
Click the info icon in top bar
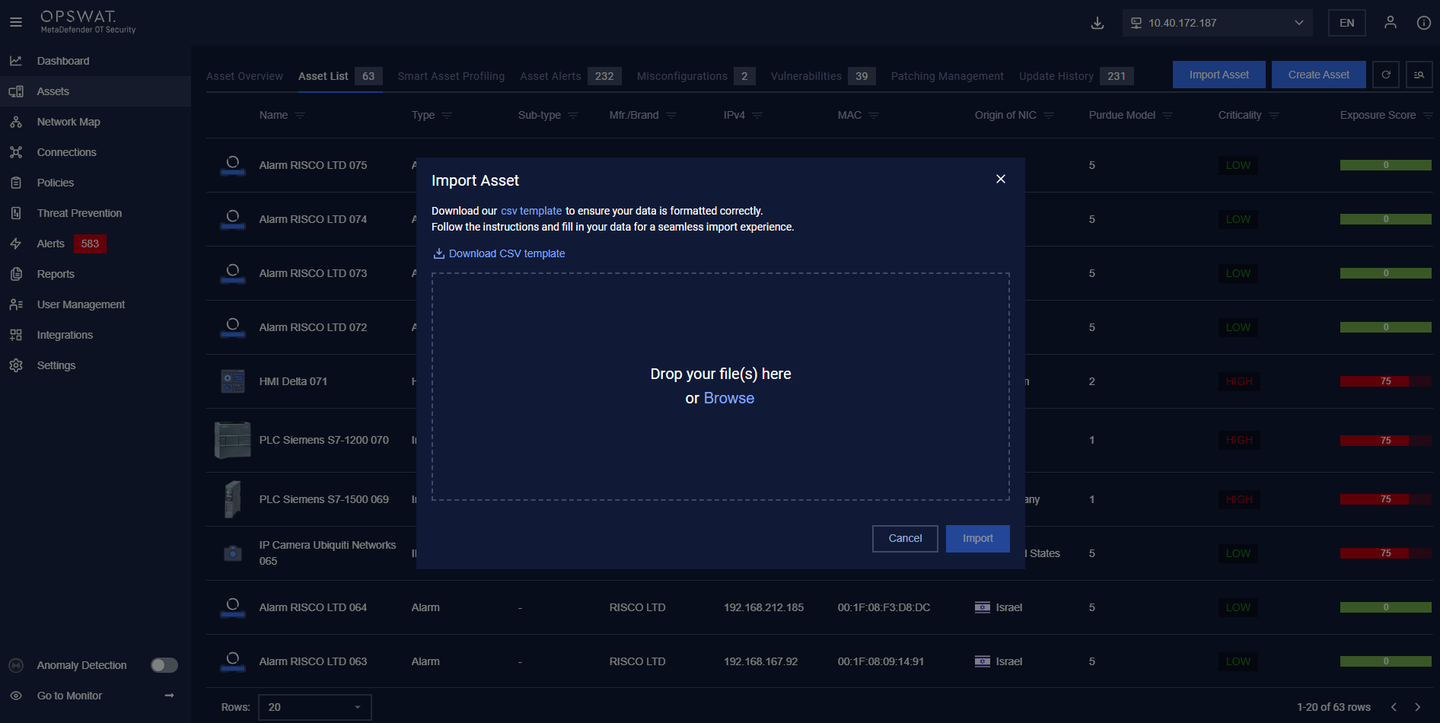pos(1424,22)
